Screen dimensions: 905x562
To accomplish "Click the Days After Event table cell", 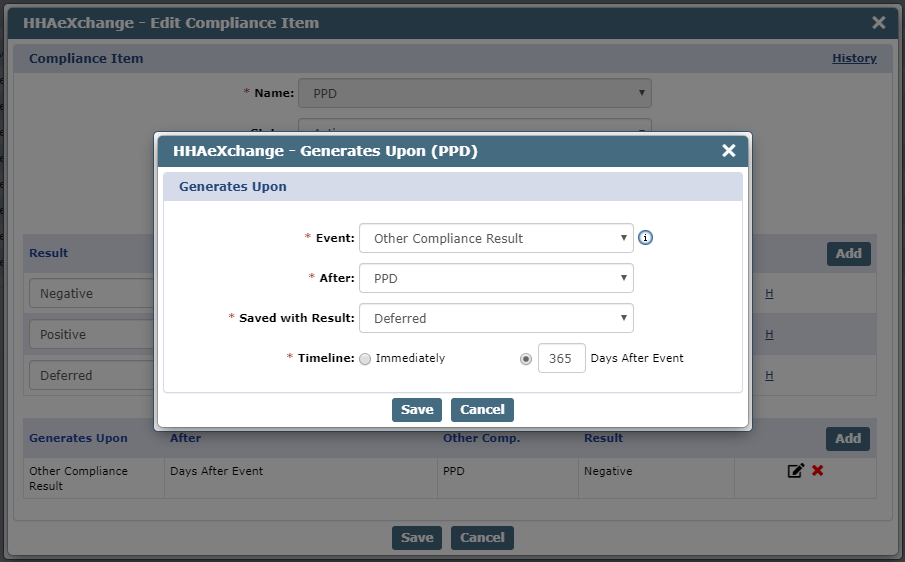I will tap(301, 478).
